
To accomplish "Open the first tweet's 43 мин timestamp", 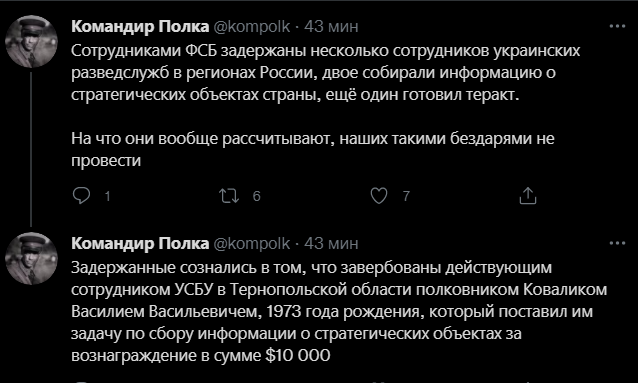I will [331, 26].
